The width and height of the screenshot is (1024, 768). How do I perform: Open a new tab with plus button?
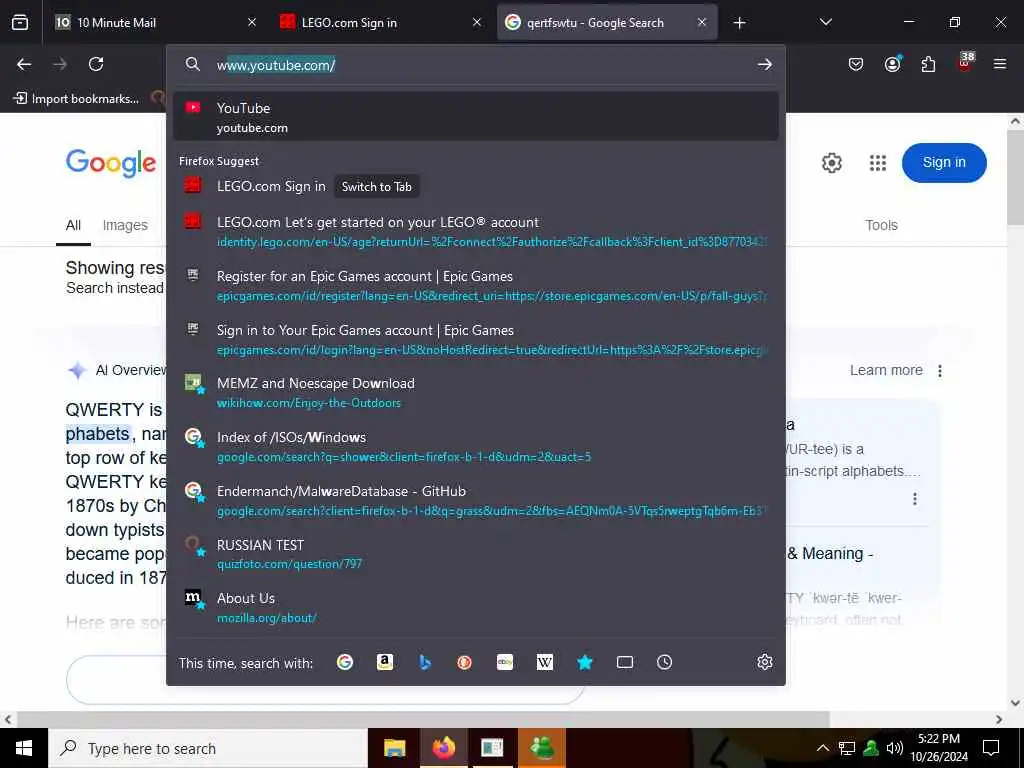(x=739, y=23)
